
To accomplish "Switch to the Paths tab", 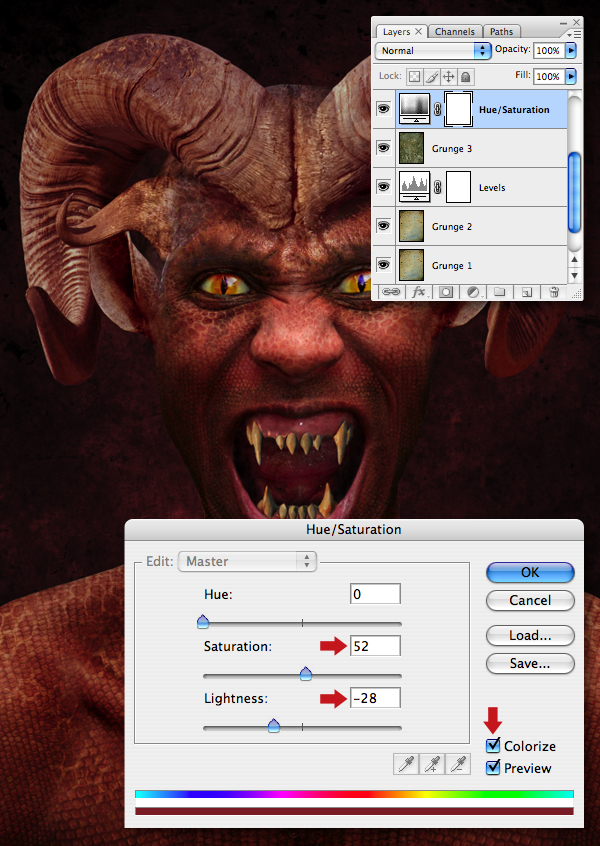I will click(502, 32).
